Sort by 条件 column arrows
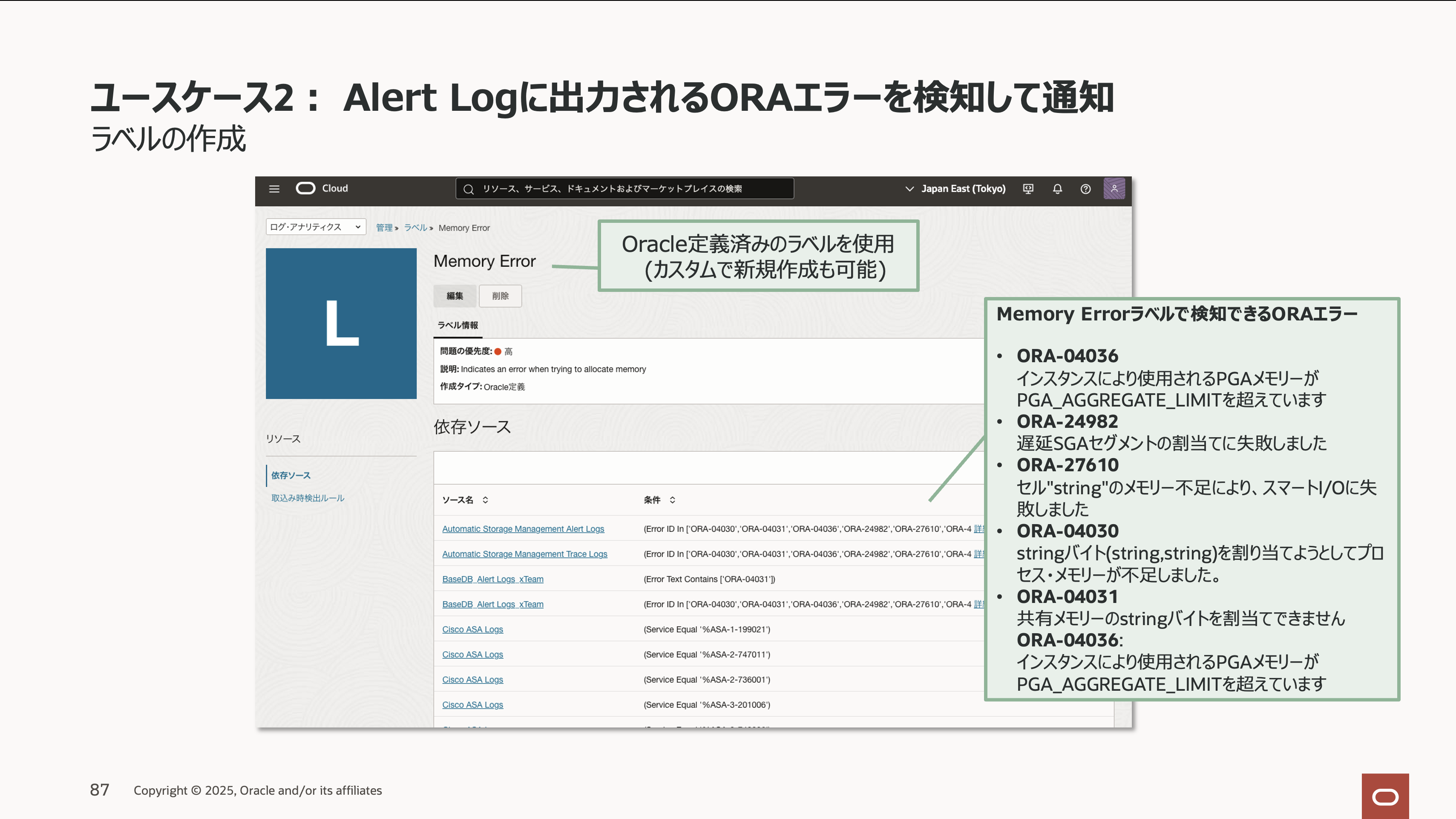The height and width of the screenshot is (819, 1456). click(x=672, y=500)
